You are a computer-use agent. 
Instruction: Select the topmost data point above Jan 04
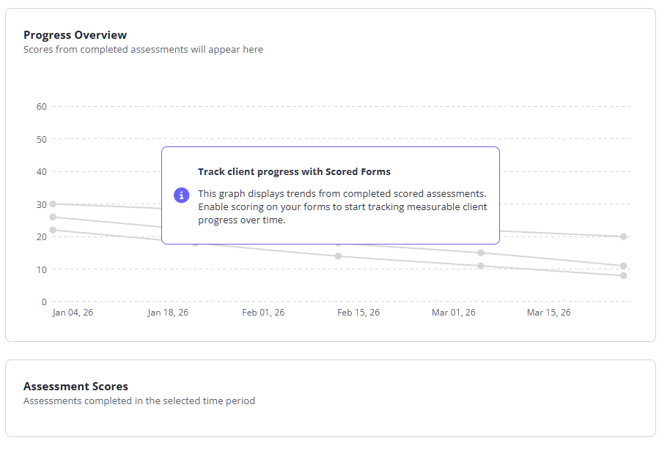tap(52, 204)
